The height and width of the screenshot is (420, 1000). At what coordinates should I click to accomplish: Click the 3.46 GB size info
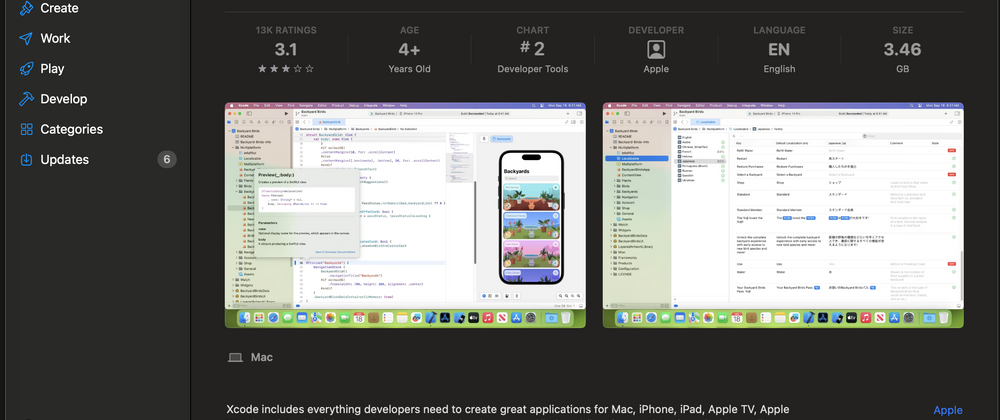[902, 50]
